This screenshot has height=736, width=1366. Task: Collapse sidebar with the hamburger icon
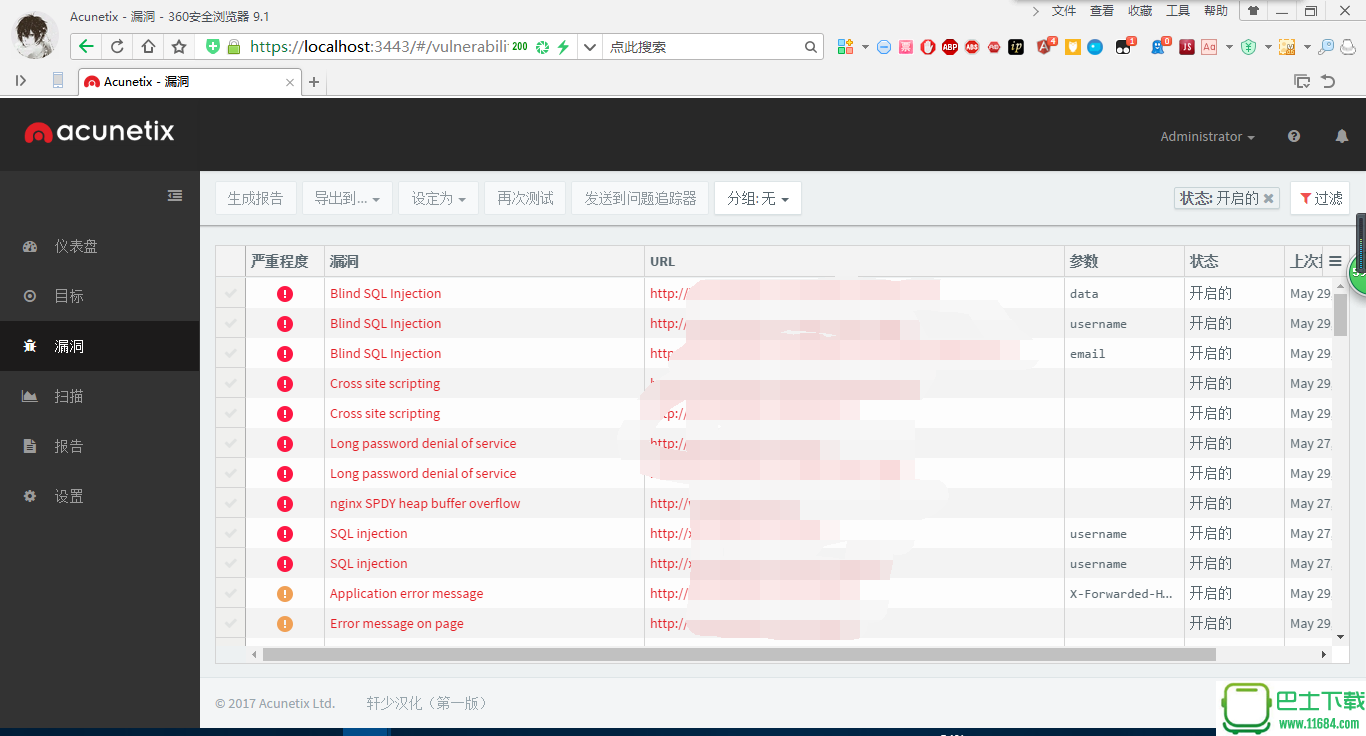[175, 196]
